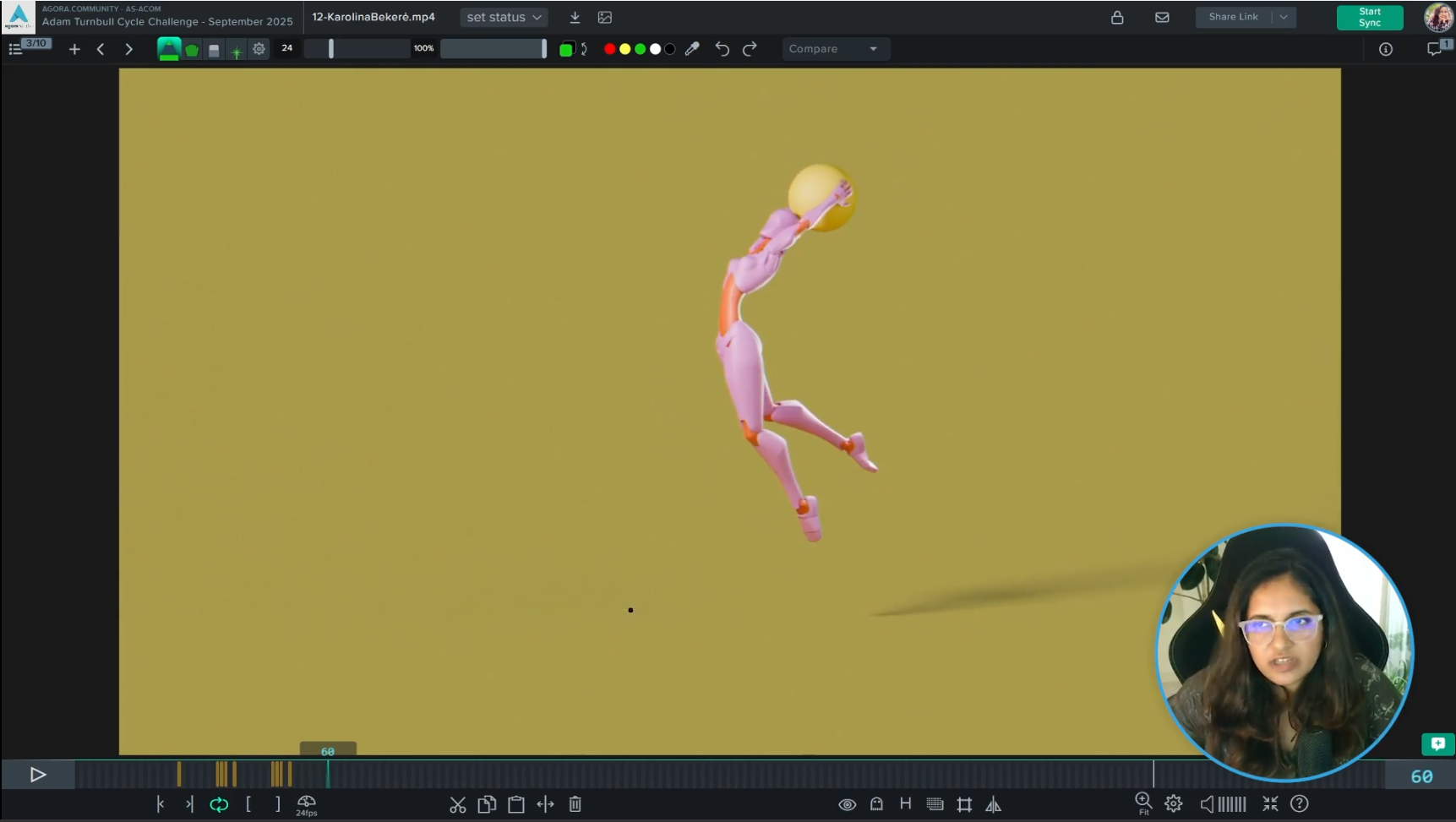This screenshot has width=1456, height=822.
Task: Click the eyedropper color picker icon
Action: [x=692, y=49]
